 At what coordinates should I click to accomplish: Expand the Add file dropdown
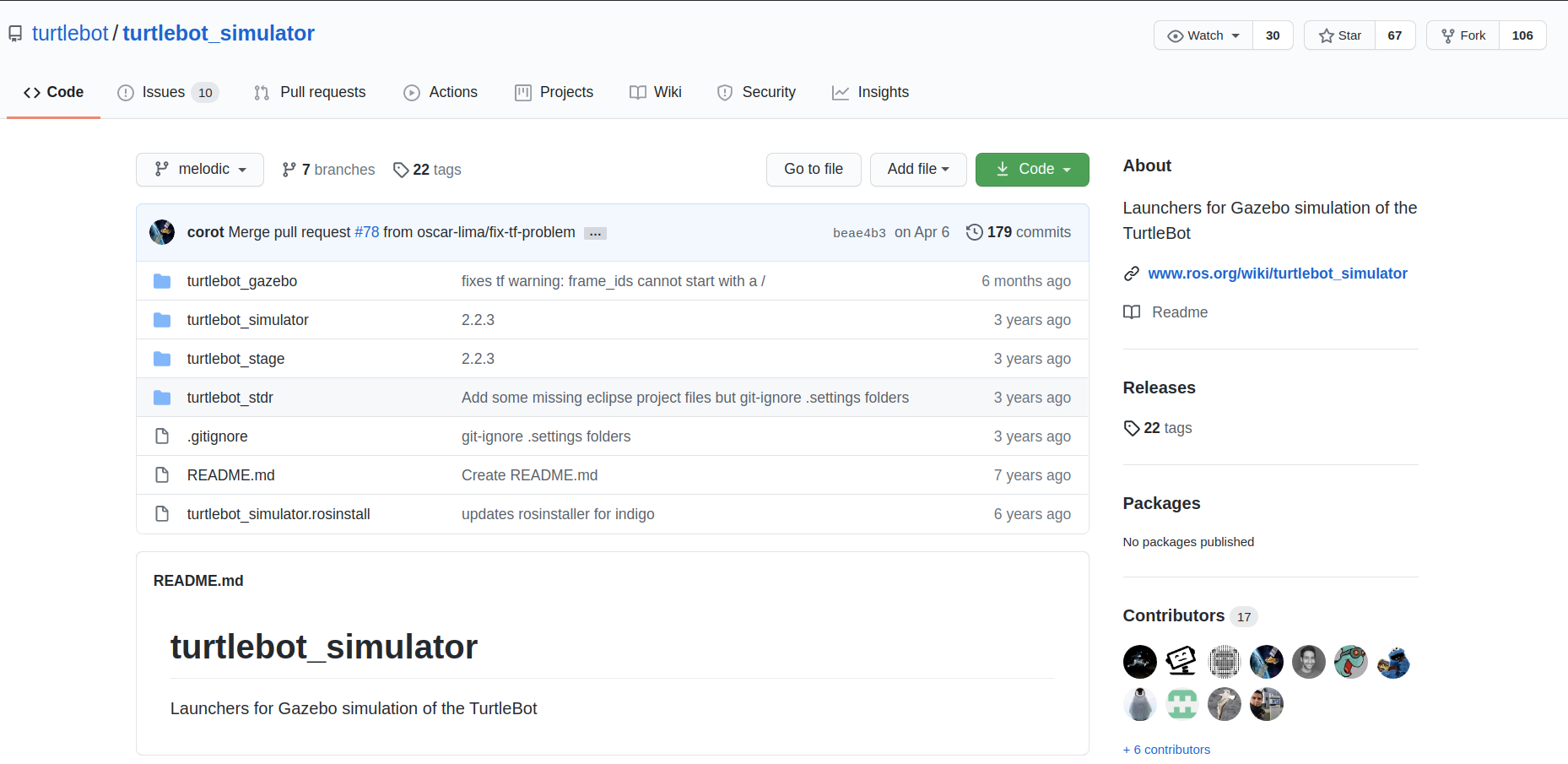click(918, 170)
